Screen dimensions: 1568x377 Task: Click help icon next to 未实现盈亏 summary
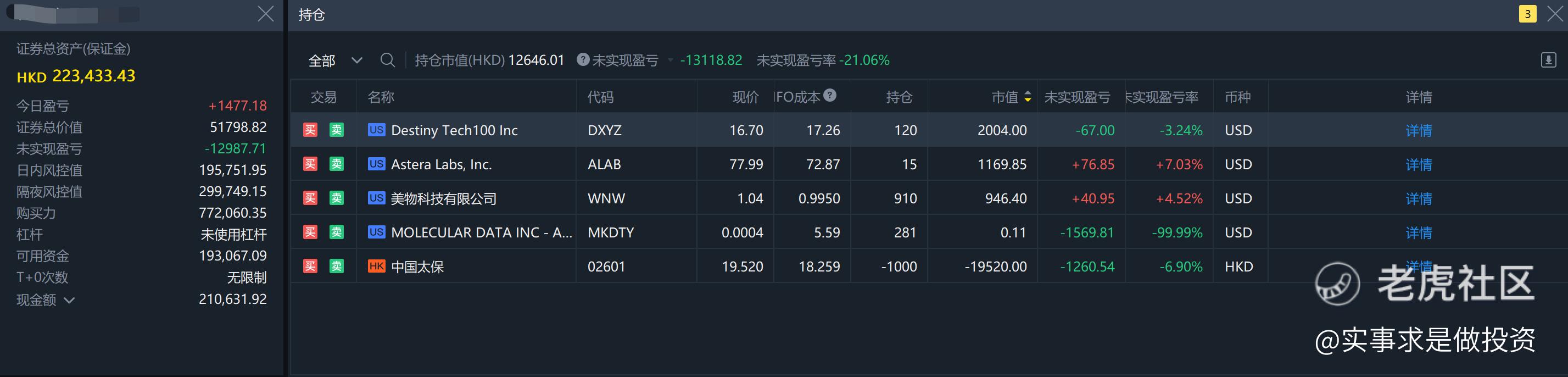click(x=583, y=59)
